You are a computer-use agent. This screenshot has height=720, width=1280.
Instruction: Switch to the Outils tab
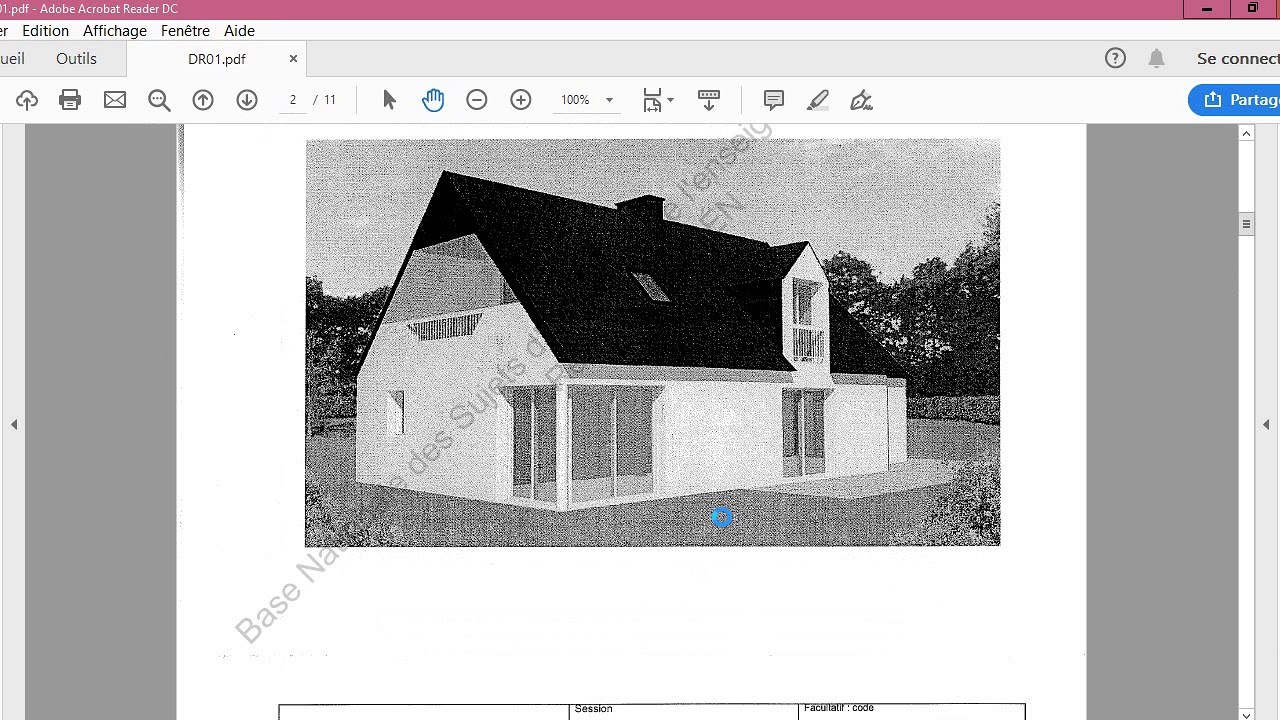[76, 58]
